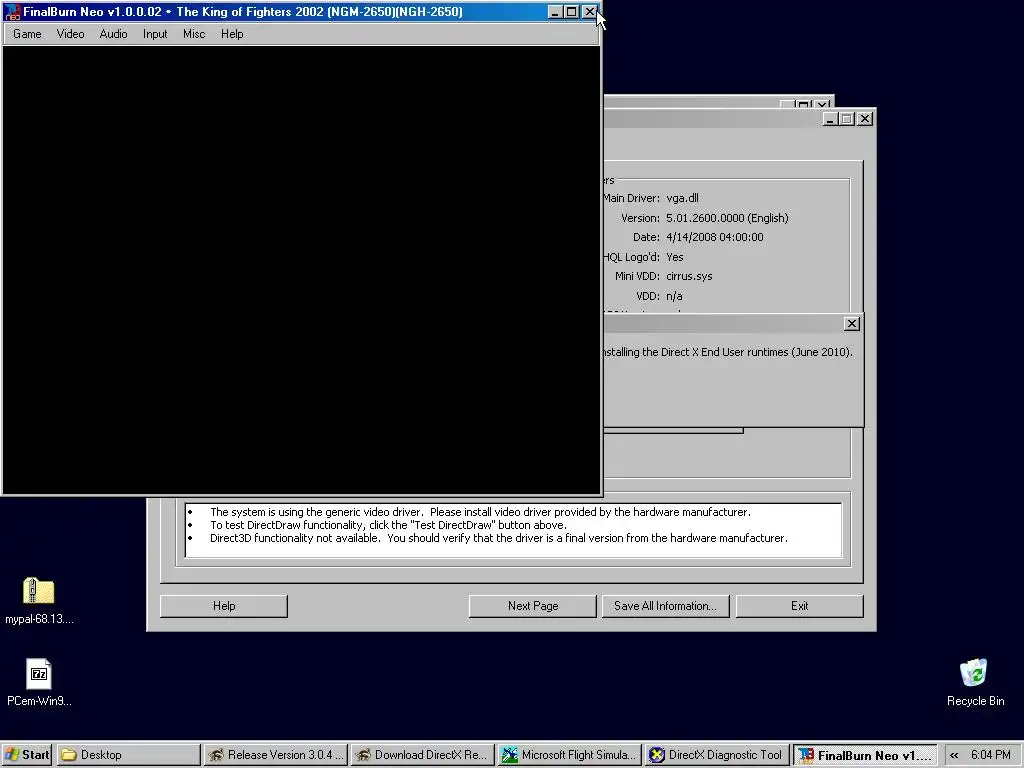
Task: Click the FinalBurn Neo taskbar button
Action: click(x=865, y=755)
